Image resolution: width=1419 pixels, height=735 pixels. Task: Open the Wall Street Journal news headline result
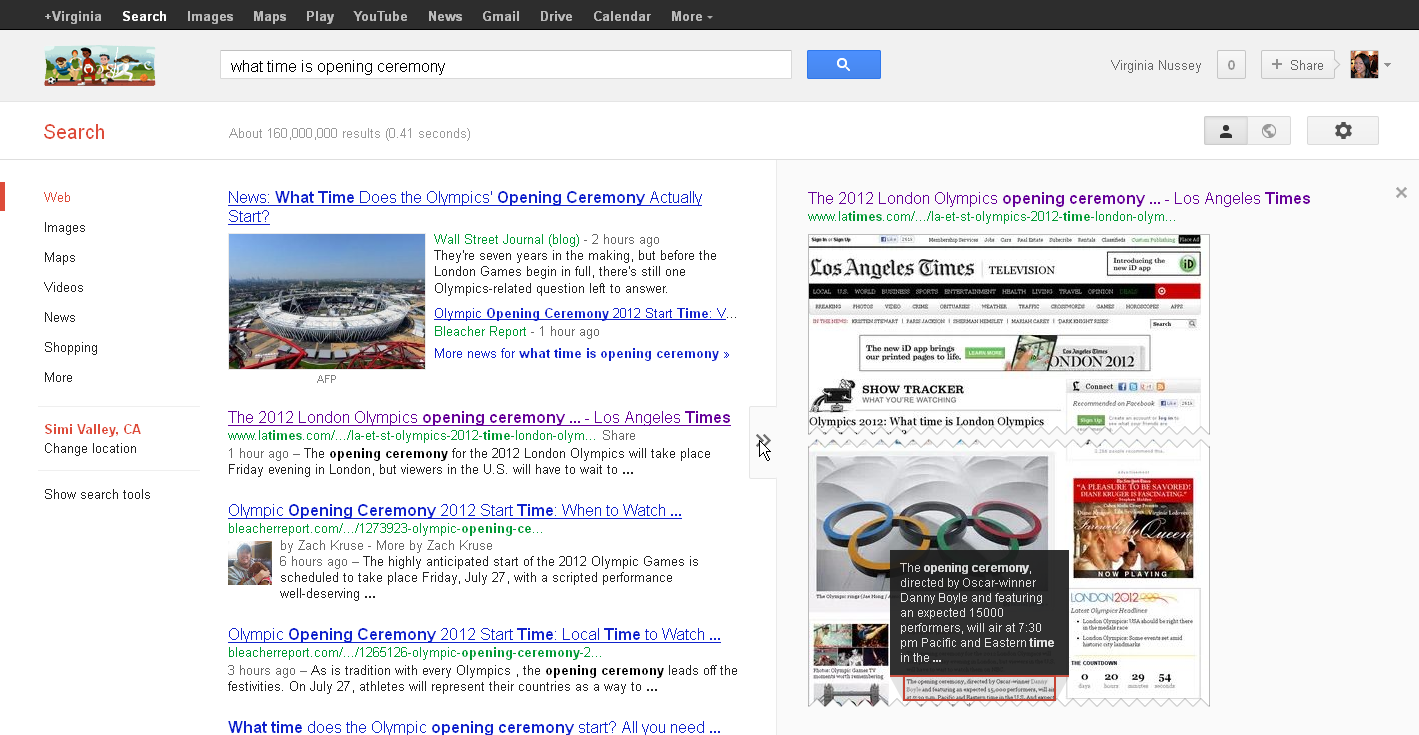point(465,207)
